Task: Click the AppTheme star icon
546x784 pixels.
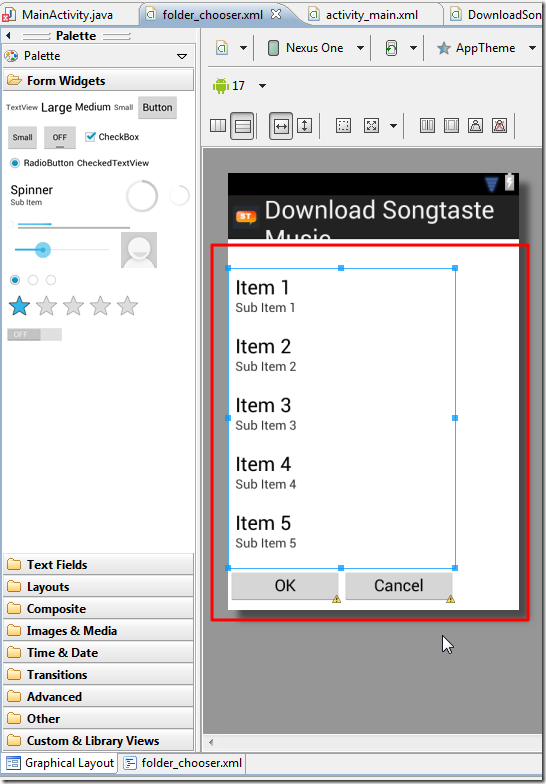Action: (x=444, y=48)
